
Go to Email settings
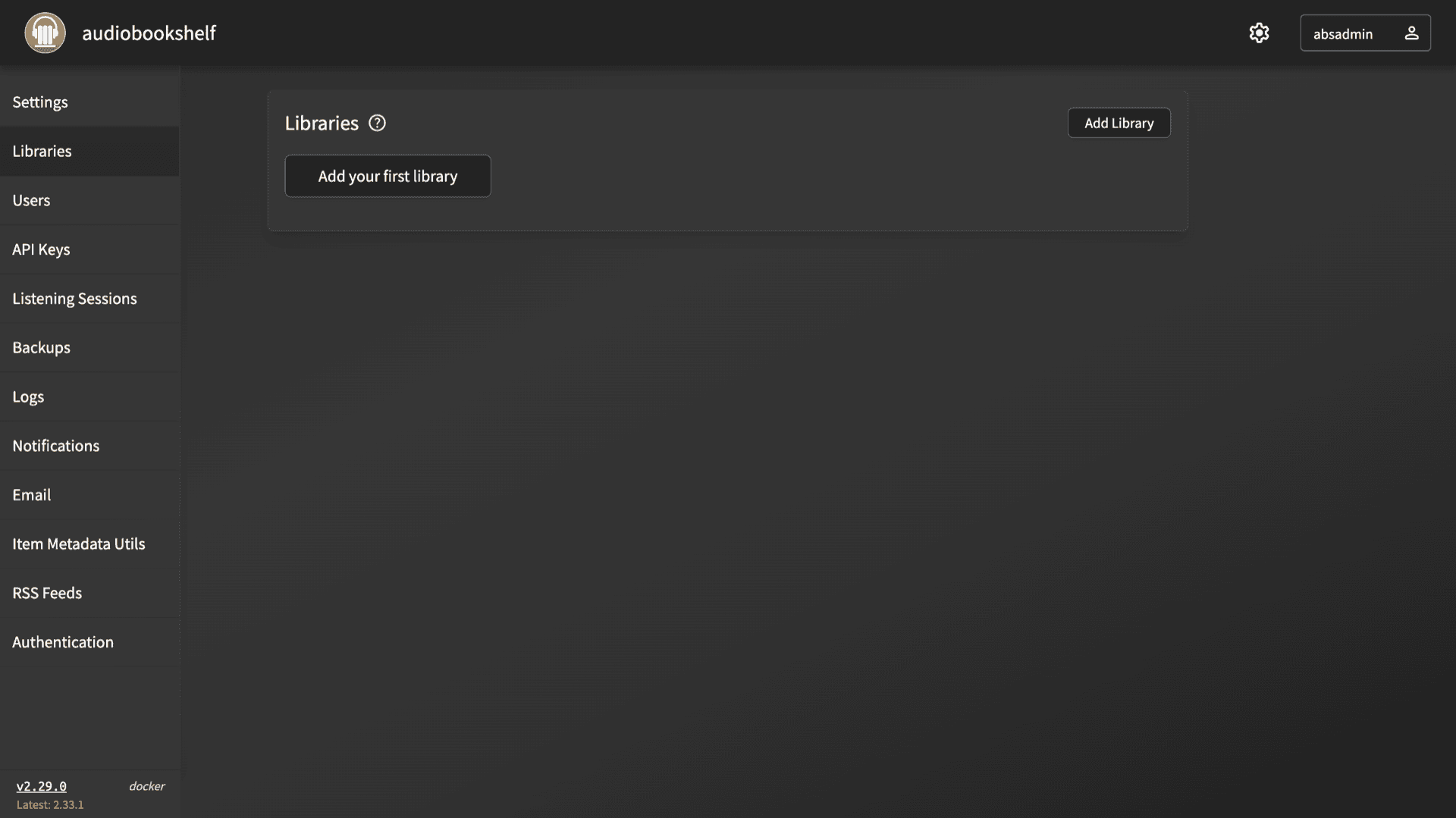(89, 494)
